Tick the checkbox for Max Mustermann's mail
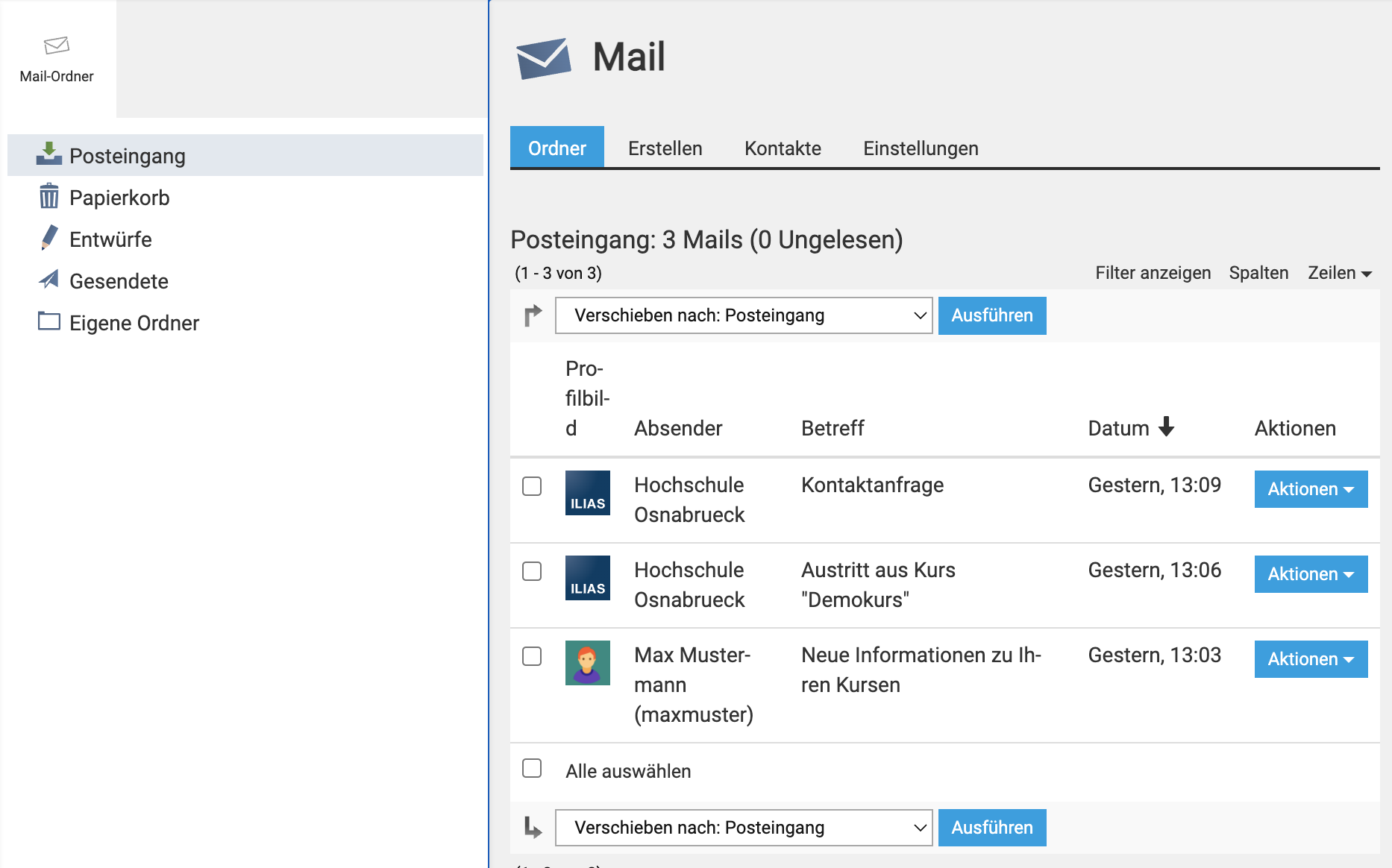 click(532, 656)
